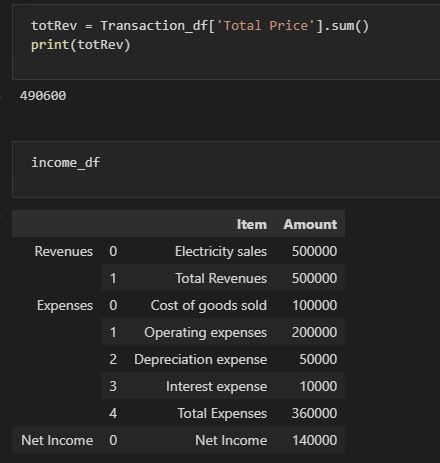Click the amount 100000
440x463 pixels.
315,305
